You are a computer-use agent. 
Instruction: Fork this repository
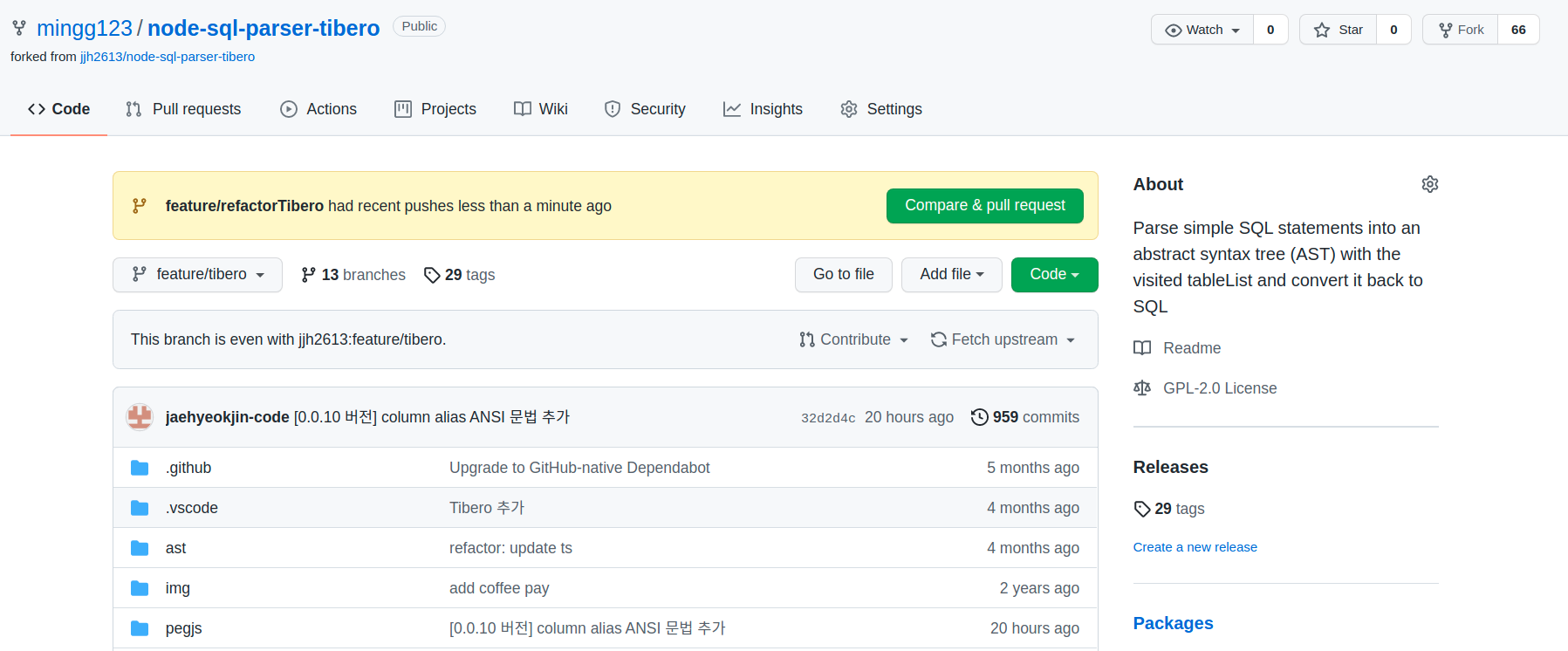1462,30
